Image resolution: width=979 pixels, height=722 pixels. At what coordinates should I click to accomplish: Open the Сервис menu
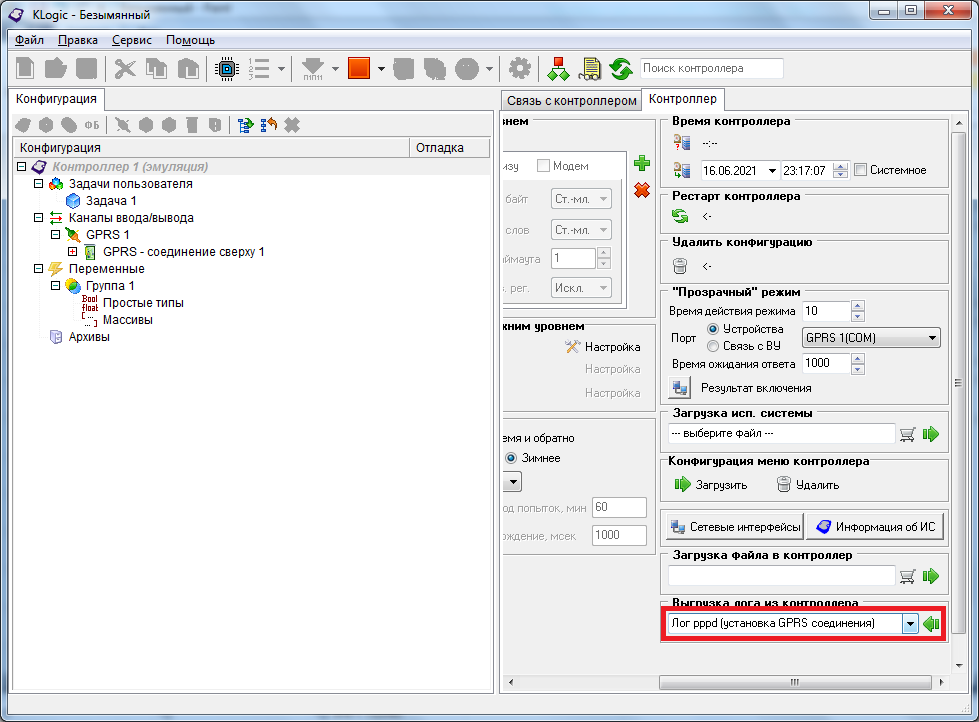[x=132, y=40]
